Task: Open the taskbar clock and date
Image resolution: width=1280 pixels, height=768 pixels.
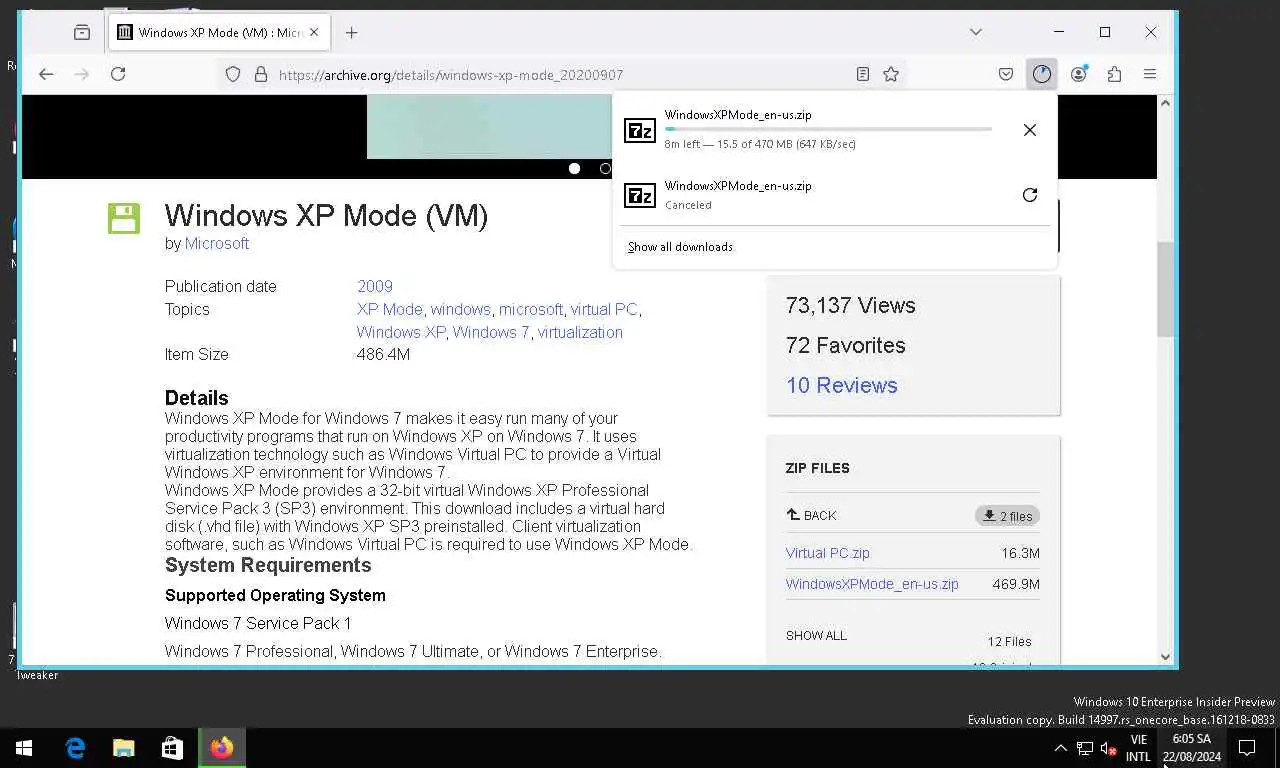Action: coord(1191,748)
